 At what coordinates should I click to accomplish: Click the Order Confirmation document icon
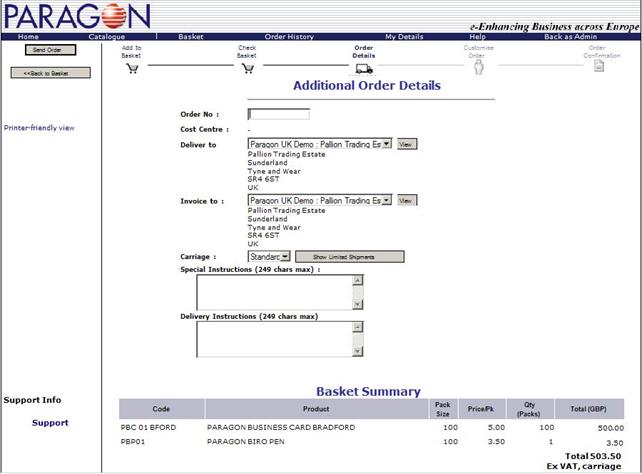[599, 65]
